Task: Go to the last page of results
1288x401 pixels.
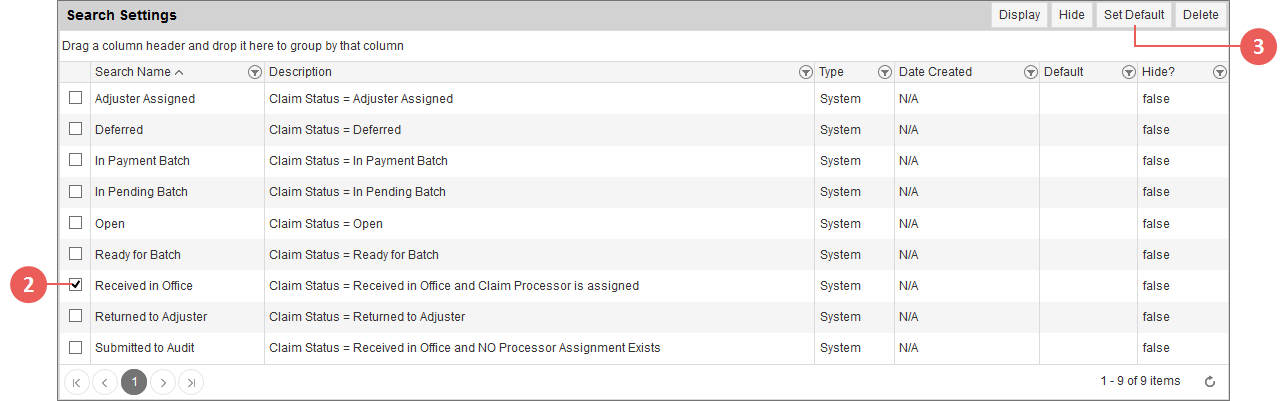Action: [x=190, y=381]
